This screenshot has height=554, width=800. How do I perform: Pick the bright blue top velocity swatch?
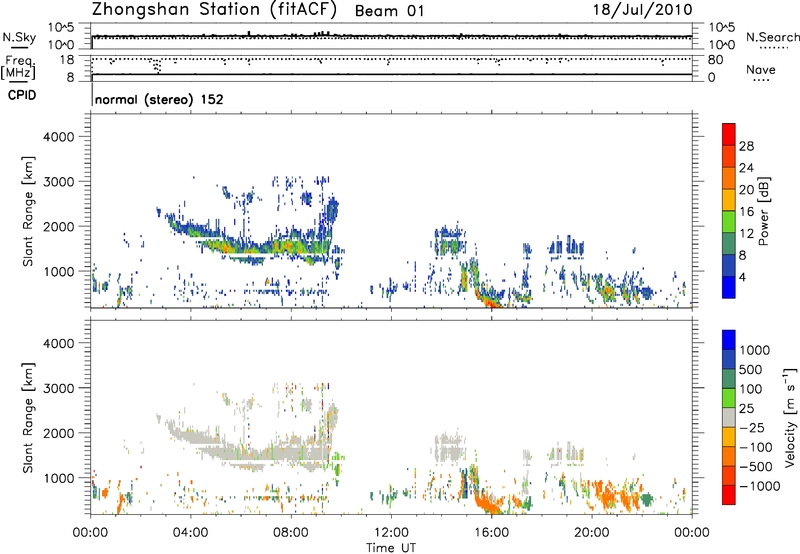click(x=729, y=340)
